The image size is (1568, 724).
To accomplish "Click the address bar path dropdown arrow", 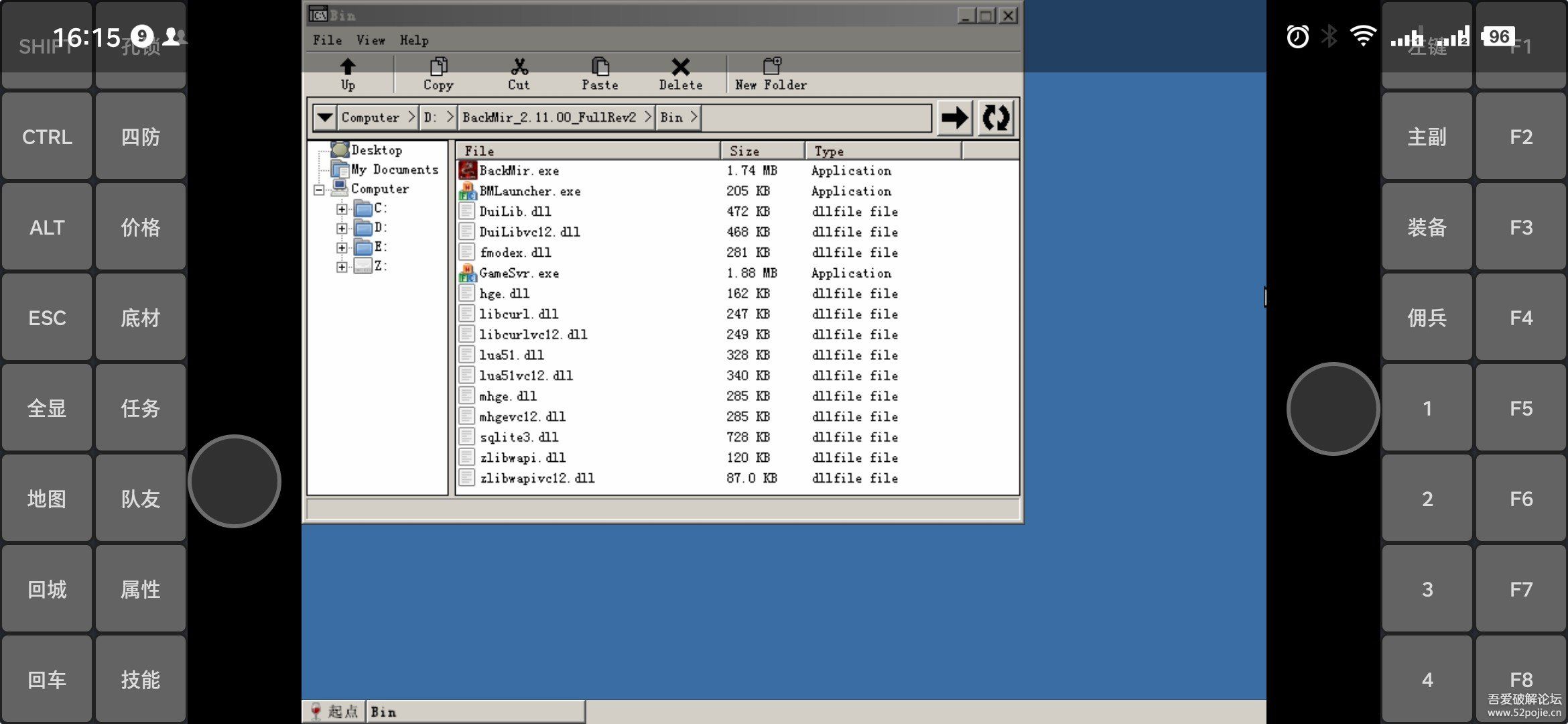I will [x=325, y=117].
